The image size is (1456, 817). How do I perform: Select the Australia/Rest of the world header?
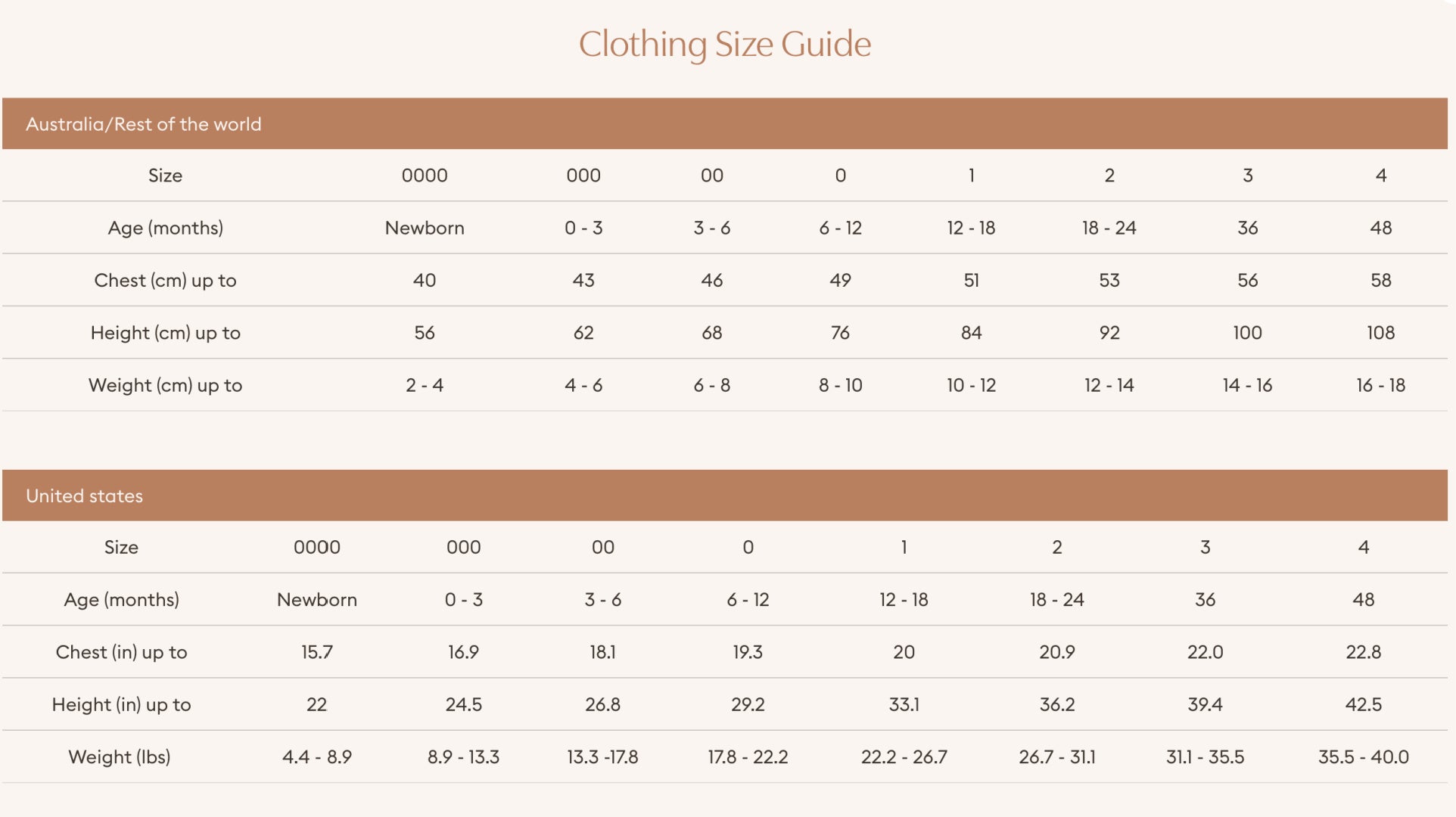143,124
